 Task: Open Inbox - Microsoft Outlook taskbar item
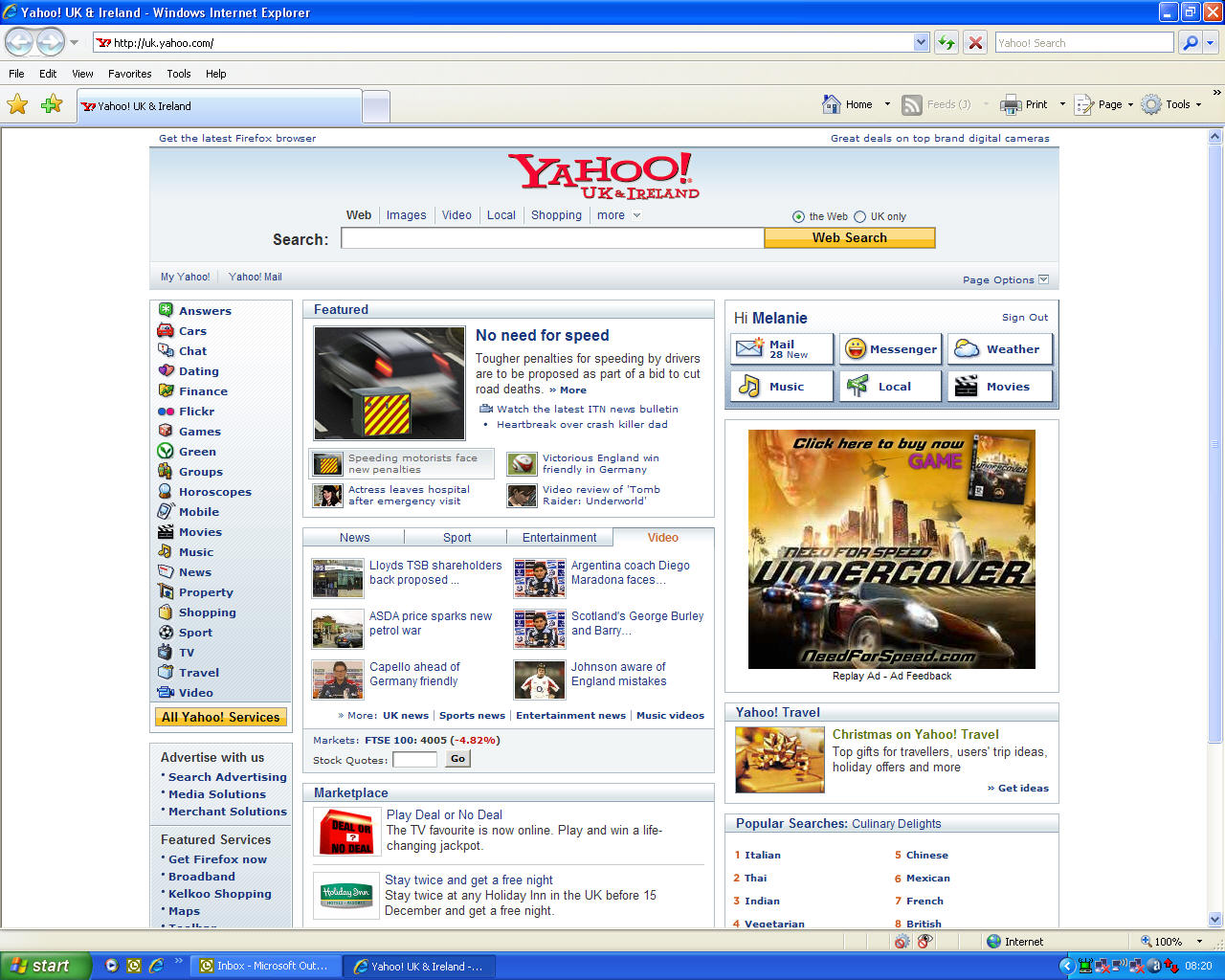click(x=263, y=966)
